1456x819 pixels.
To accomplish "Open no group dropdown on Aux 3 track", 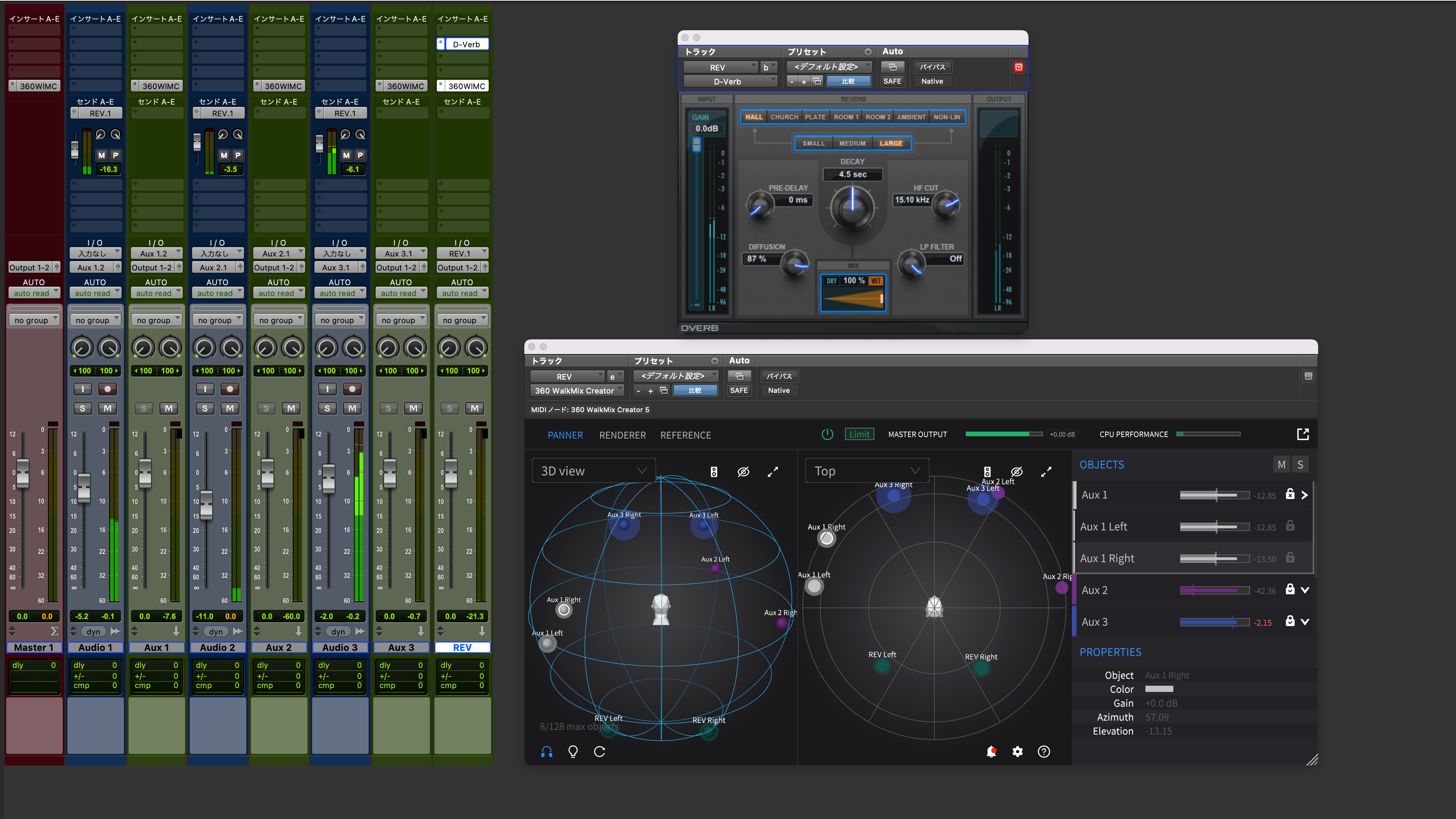I will 401,320.
